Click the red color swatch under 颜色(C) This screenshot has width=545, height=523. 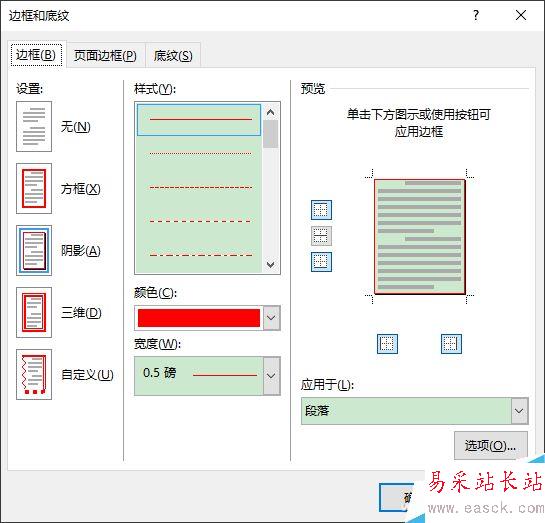coord(199,318)
